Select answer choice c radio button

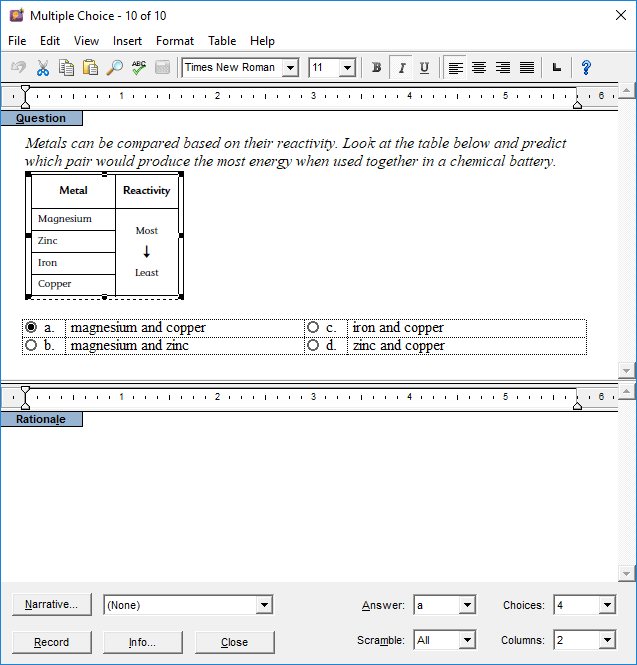click(x=313, y=328)
